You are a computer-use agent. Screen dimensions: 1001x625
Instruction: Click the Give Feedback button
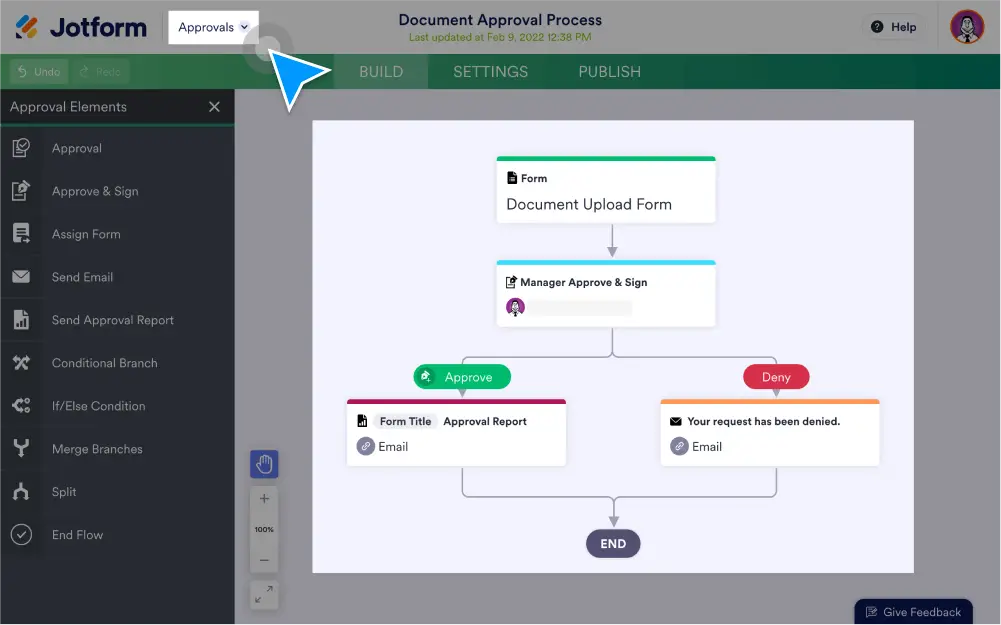pos(912,611)
